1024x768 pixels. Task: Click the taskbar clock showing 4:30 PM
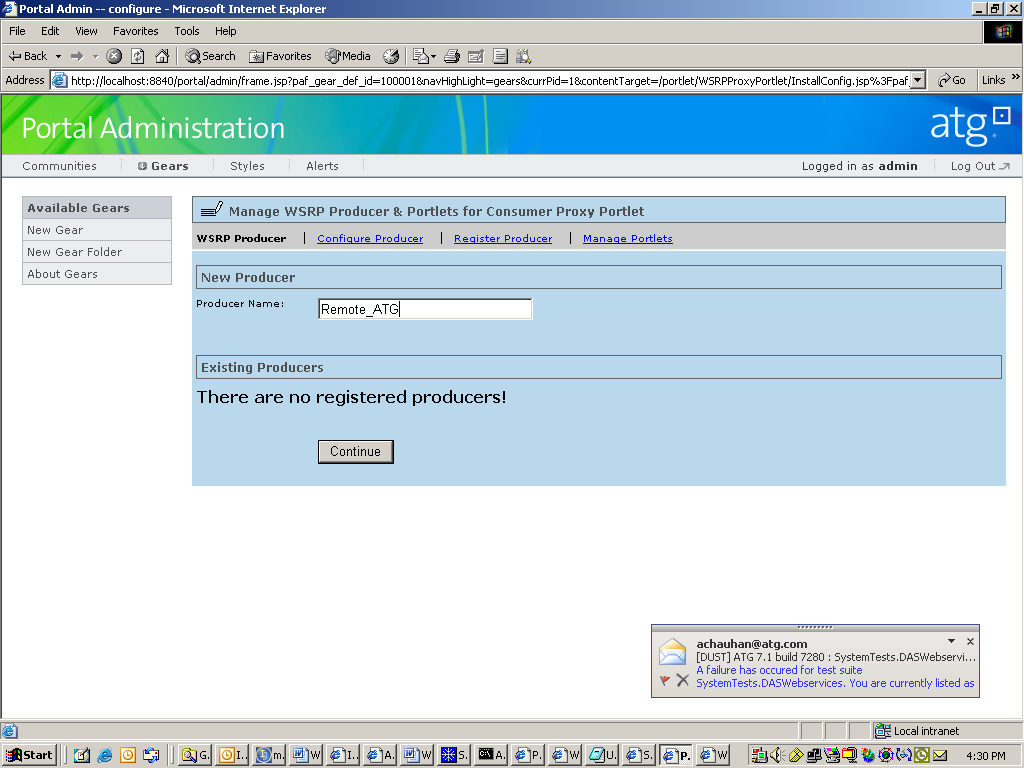(x=985, y=756)
